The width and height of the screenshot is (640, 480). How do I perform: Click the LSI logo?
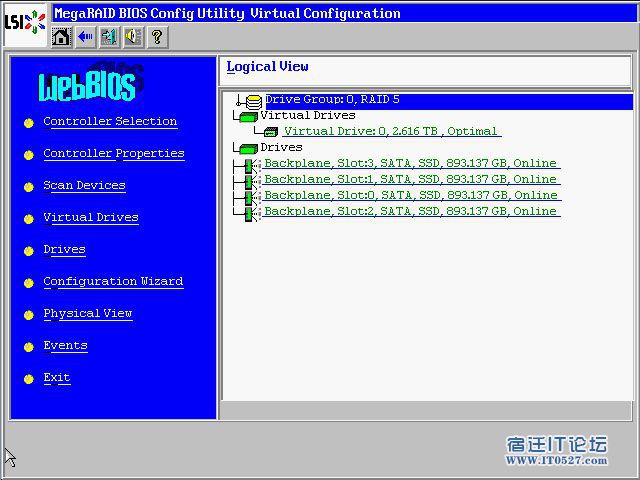point(25,22)
